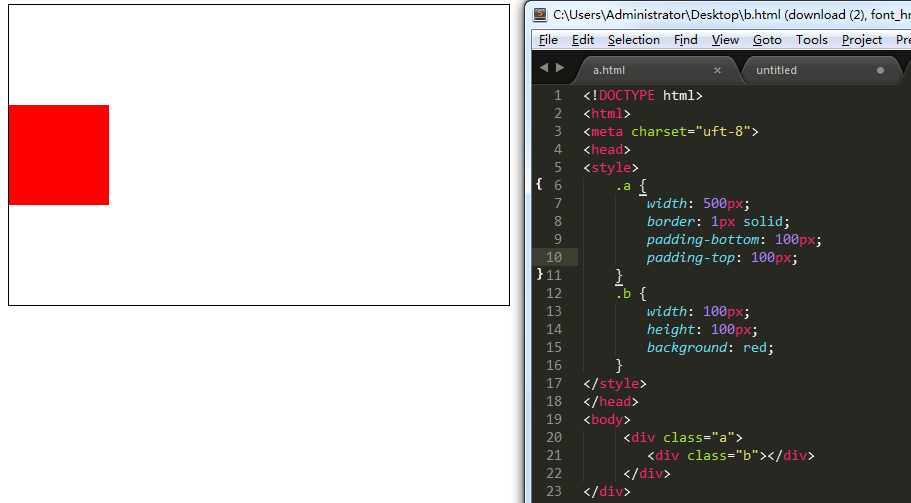Open the Goto menu
The height and width of the screenshot is (503, 911).
767,40
